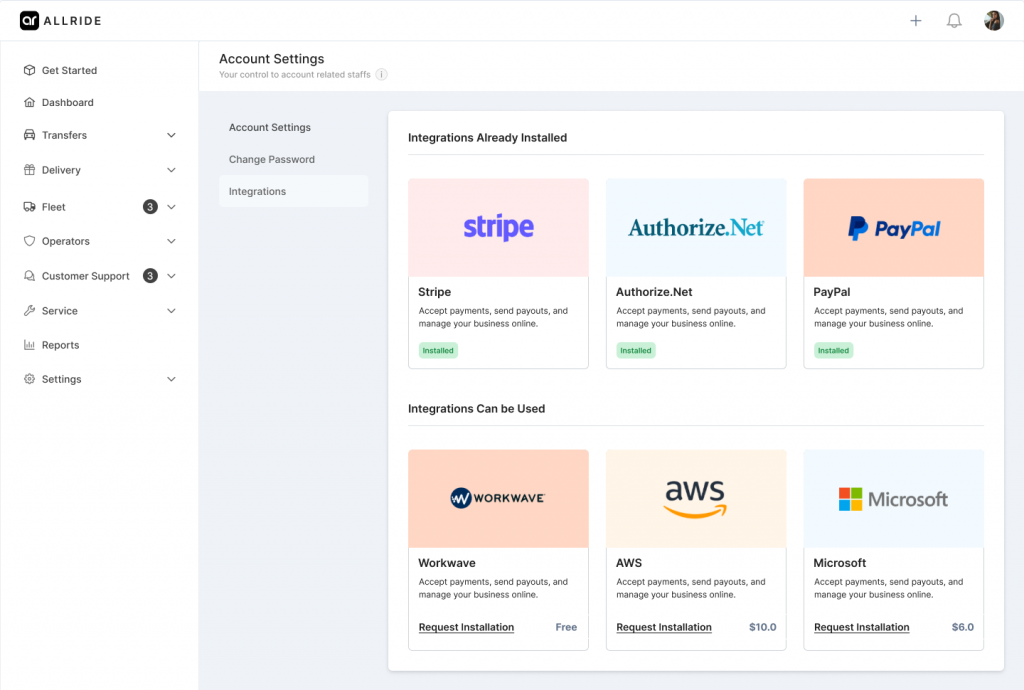Click the Transfers car icon

(29, 135)
